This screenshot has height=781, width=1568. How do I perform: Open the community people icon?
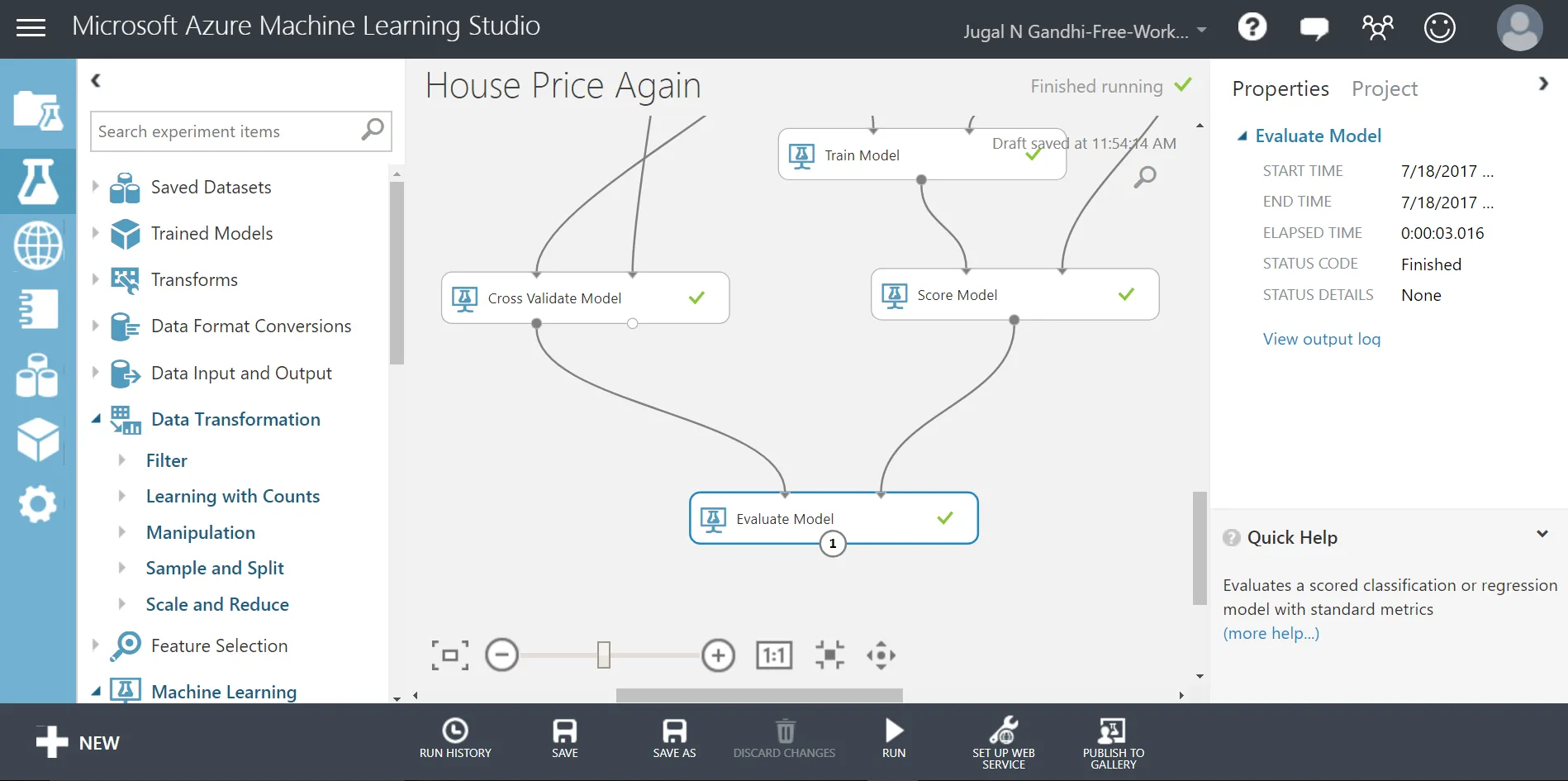coord(1377,27)
